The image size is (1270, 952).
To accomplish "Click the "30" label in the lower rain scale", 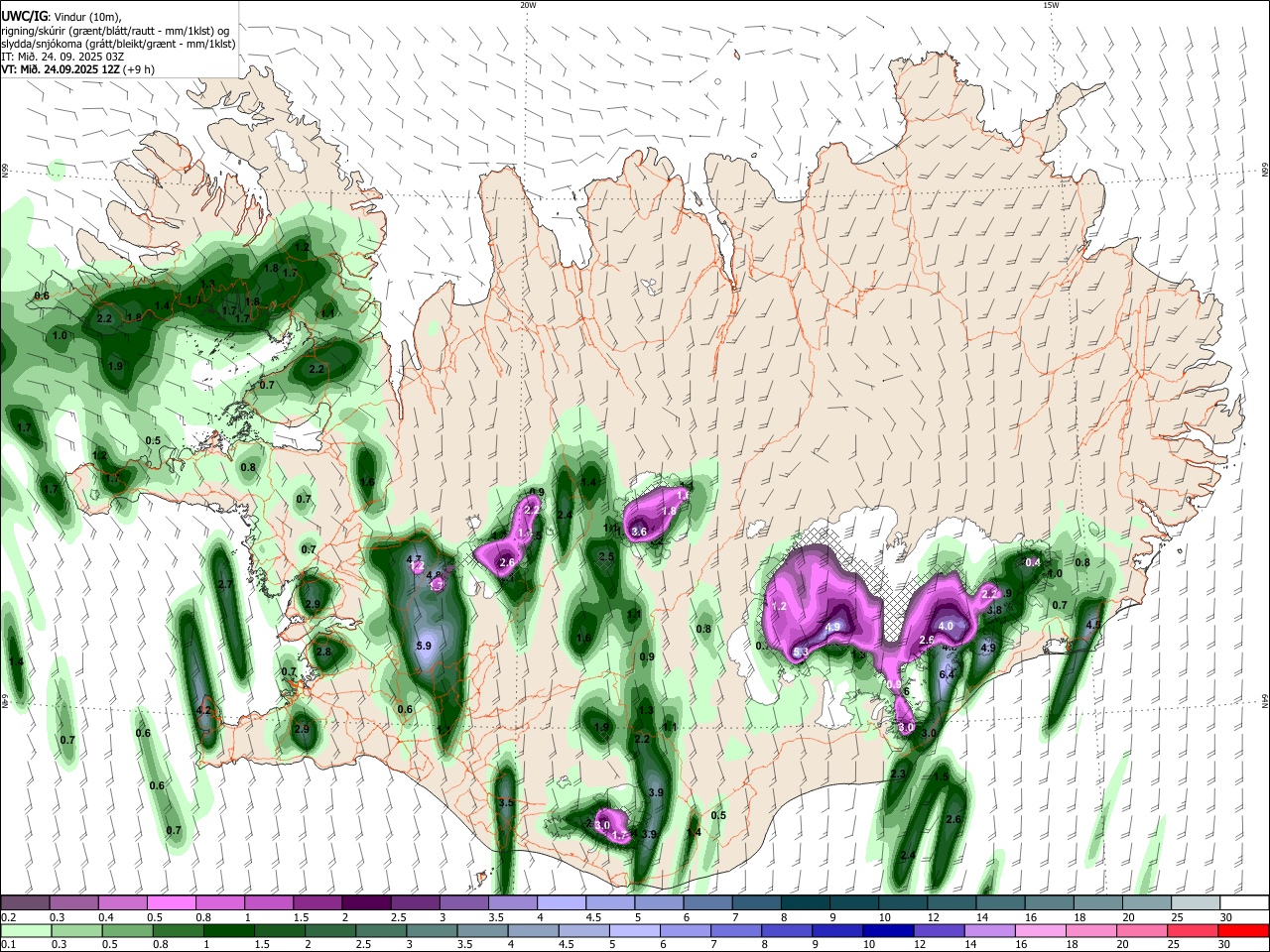I will (1226, 945).
